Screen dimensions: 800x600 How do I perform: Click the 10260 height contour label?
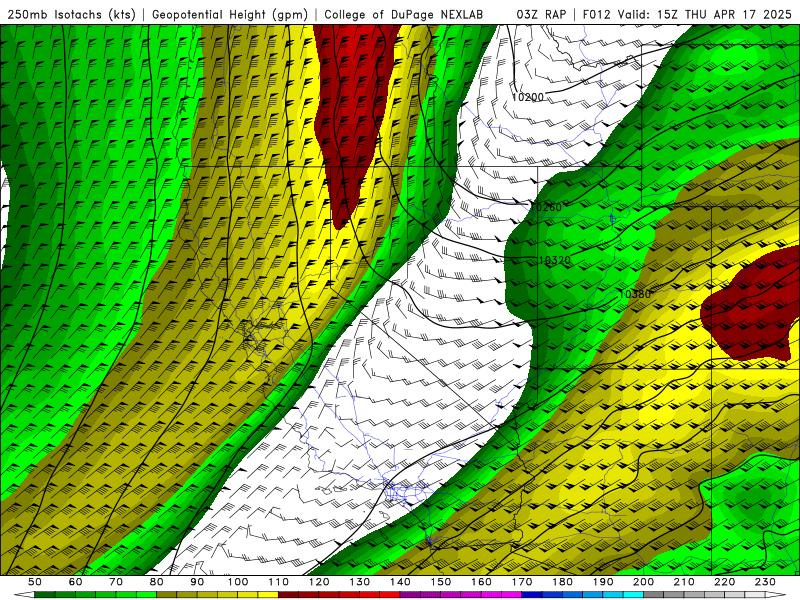545,207
